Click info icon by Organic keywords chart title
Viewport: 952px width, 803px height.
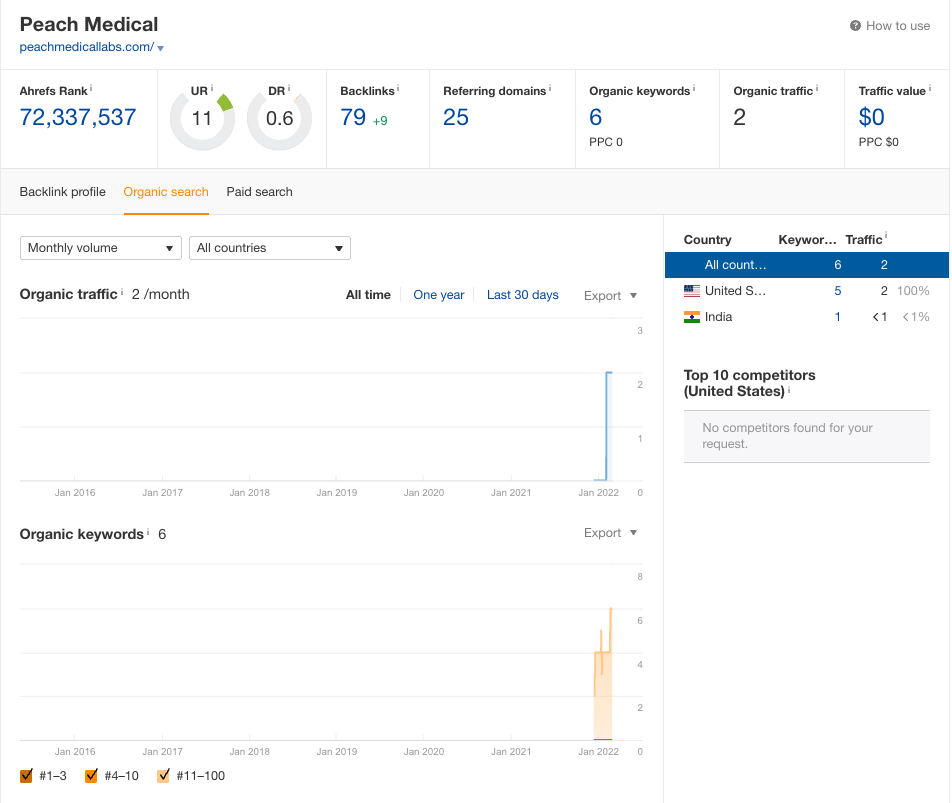point(148,532)
